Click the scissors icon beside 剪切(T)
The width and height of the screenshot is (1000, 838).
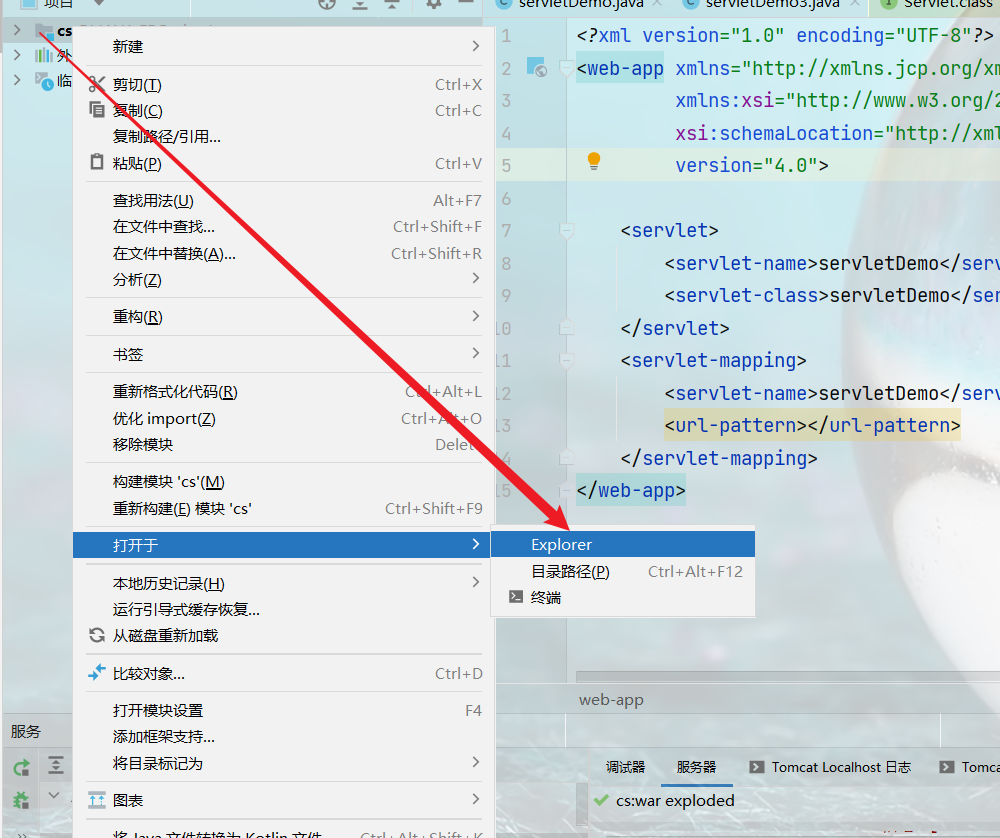click(x=96, y=84)
